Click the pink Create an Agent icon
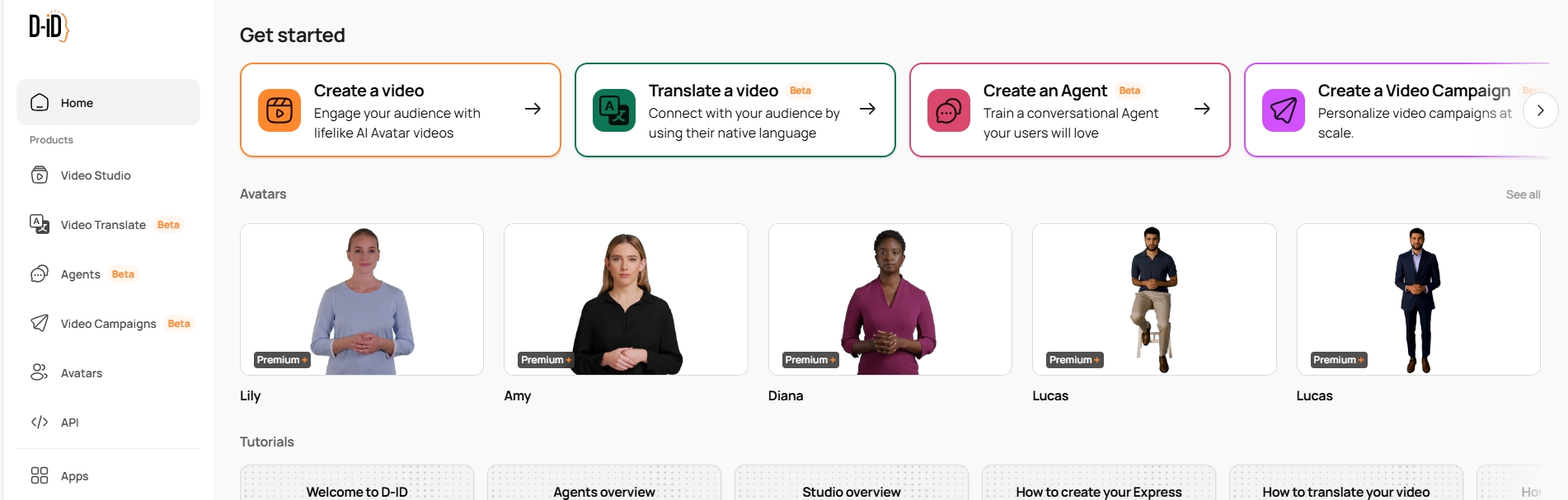 point(949,110)
